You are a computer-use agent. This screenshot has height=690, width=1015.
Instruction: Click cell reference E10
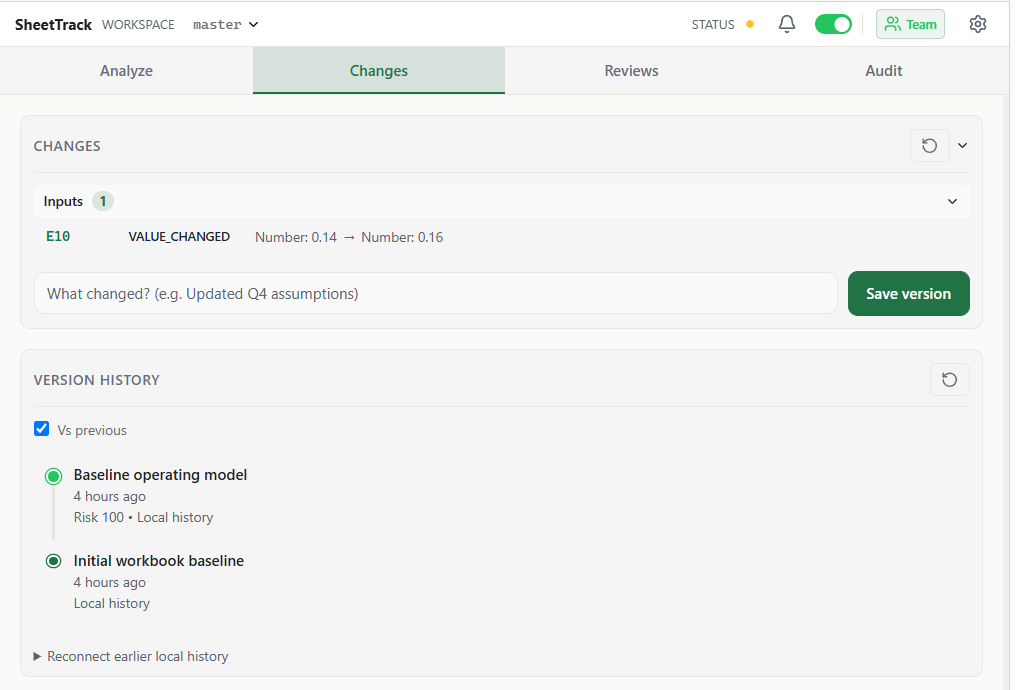(58, 236)
